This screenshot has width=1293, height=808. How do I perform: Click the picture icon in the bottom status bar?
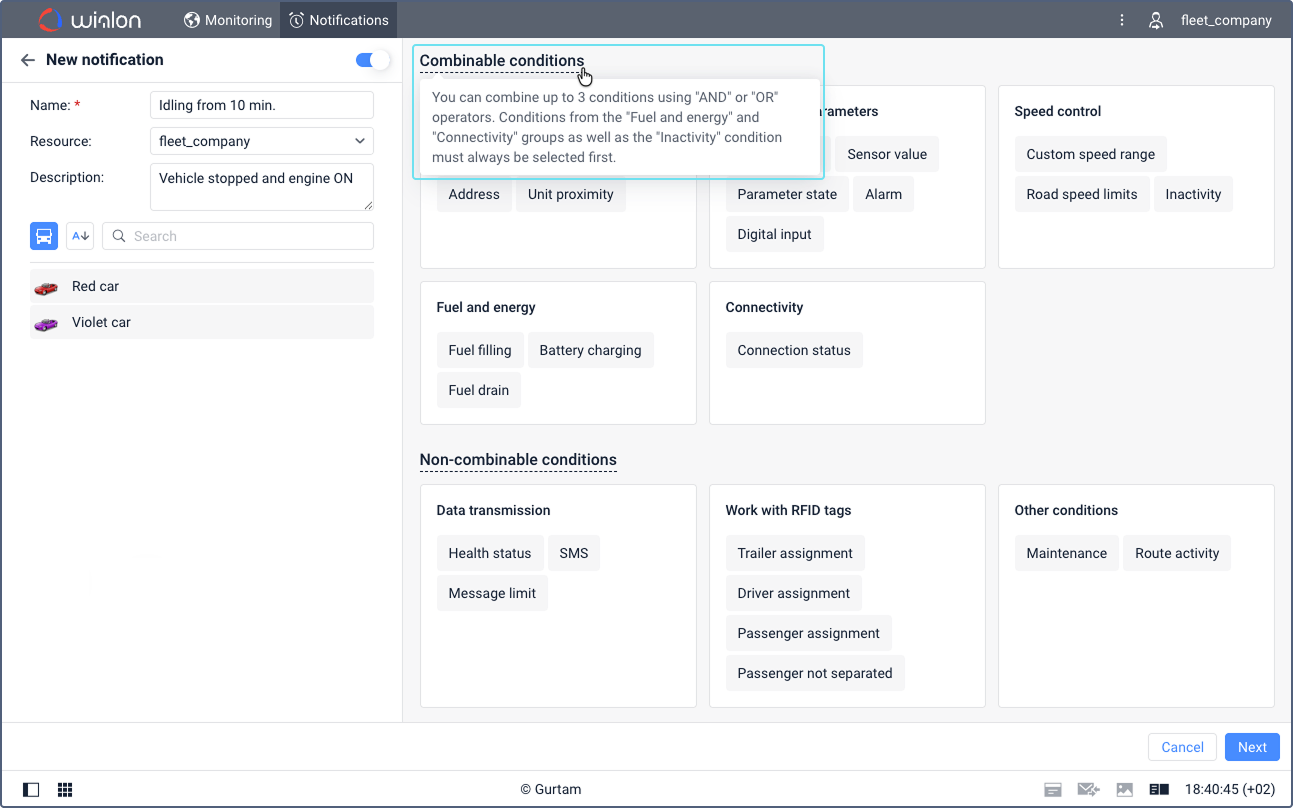(x=1125, y=789)
